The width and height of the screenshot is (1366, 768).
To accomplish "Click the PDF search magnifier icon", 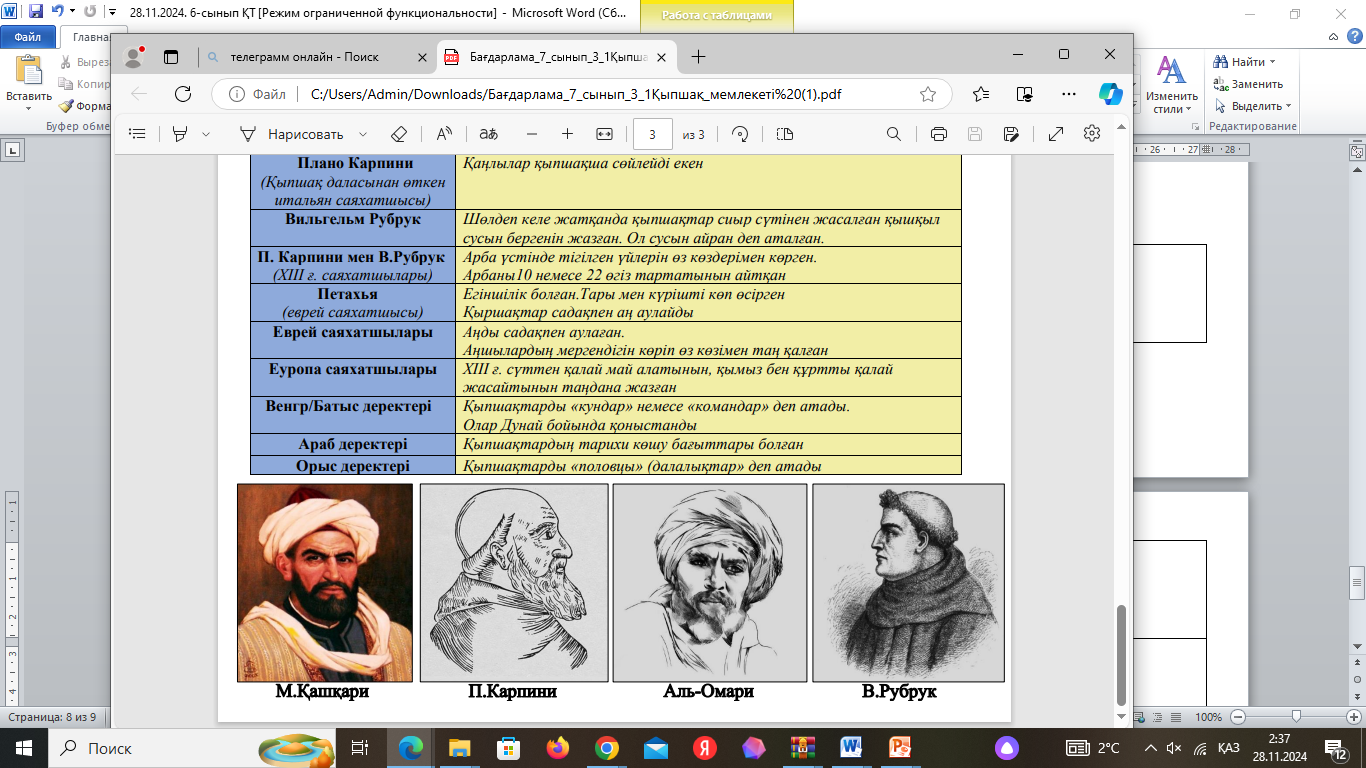I will point(894,134).
